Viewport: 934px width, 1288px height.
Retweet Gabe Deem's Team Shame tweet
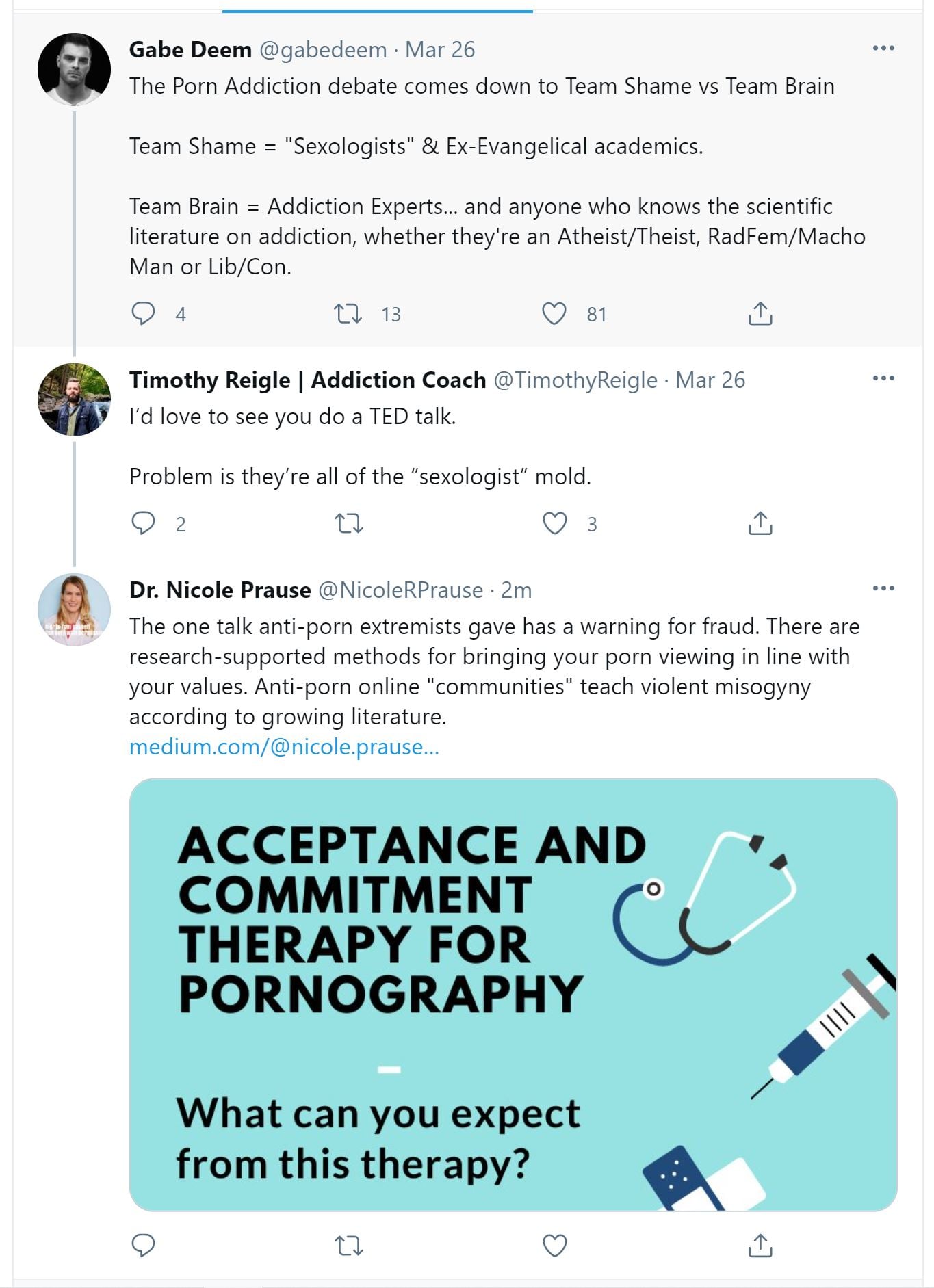[348, 314]
